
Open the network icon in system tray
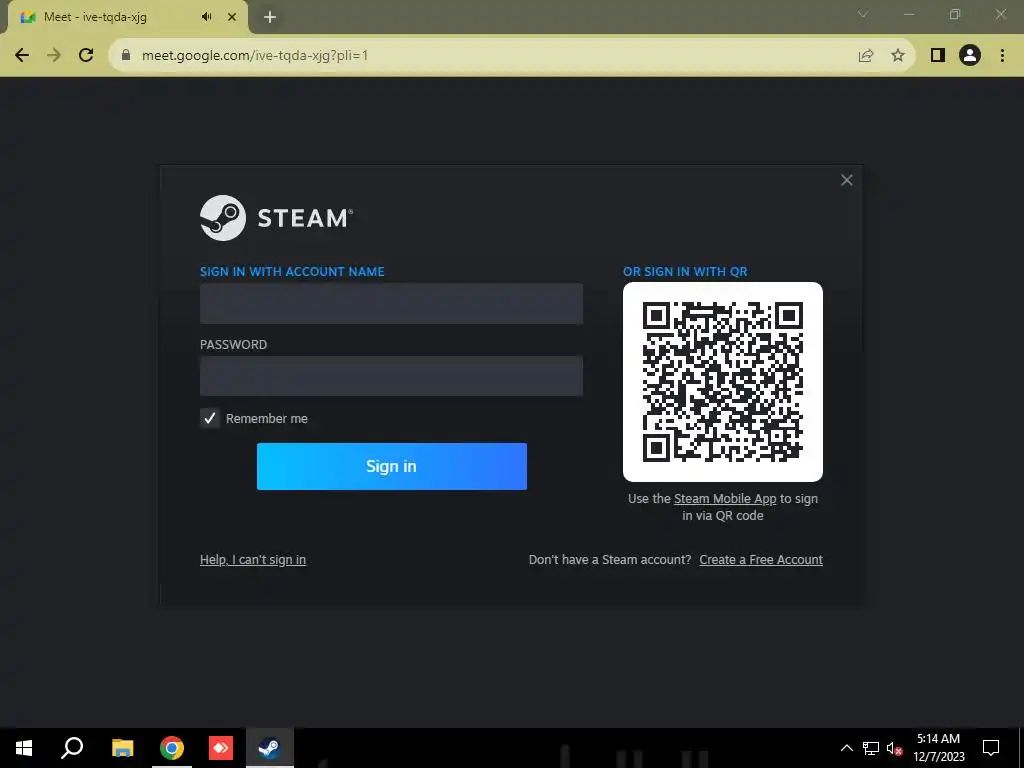pyautogui.click(x=871, y=748)
